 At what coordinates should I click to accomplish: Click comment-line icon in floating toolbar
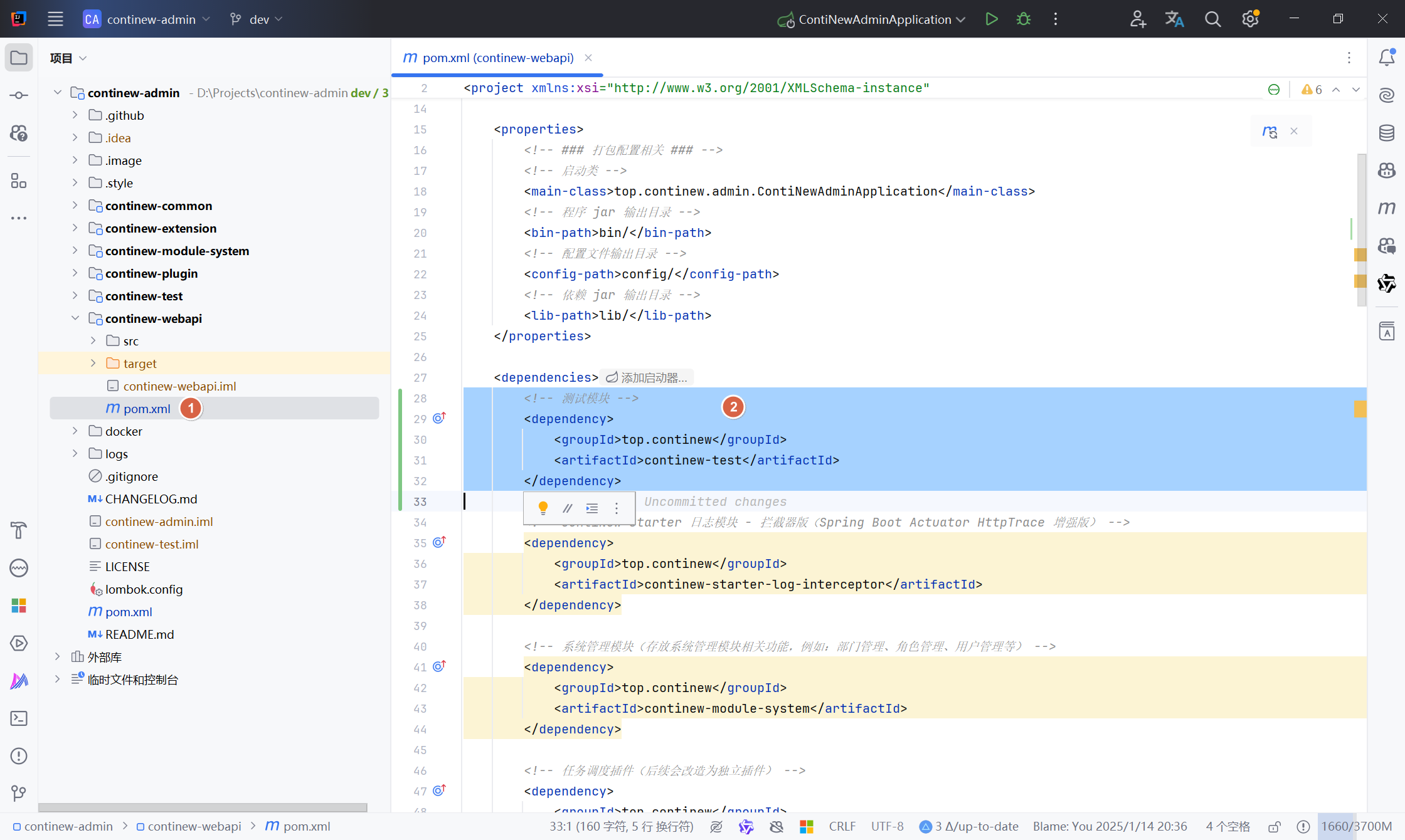click(x=568, y=508)
